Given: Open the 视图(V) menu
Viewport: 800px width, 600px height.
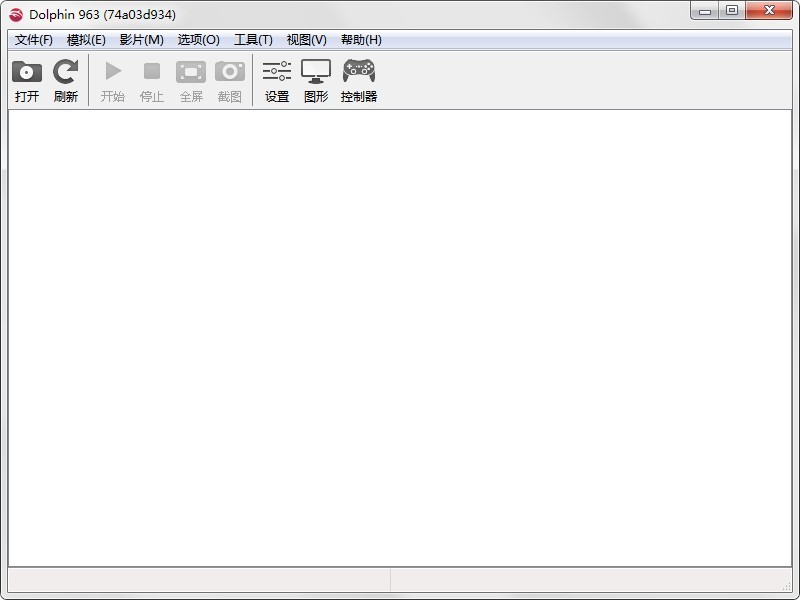Looking at the screenshot, I should [x=306, y=40].
